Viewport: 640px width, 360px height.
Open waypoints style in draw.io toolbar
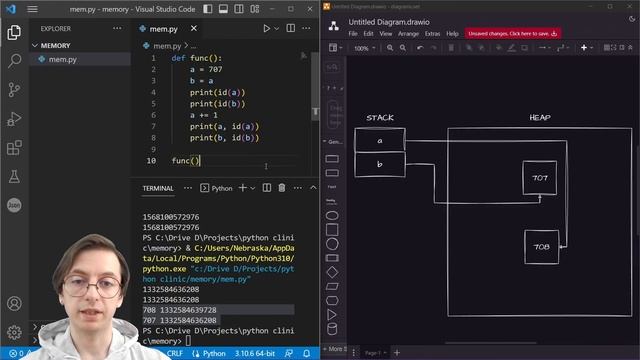(563, 48)
